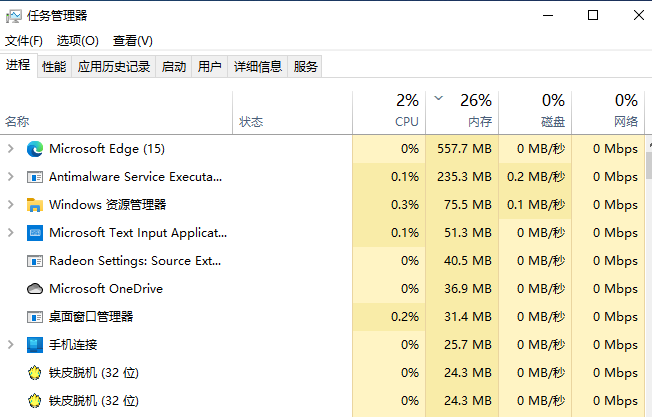The height and width of the screenshot is (417, 652).
Task: Switch to the 性能 tab
Action: (x=54, y=67)
